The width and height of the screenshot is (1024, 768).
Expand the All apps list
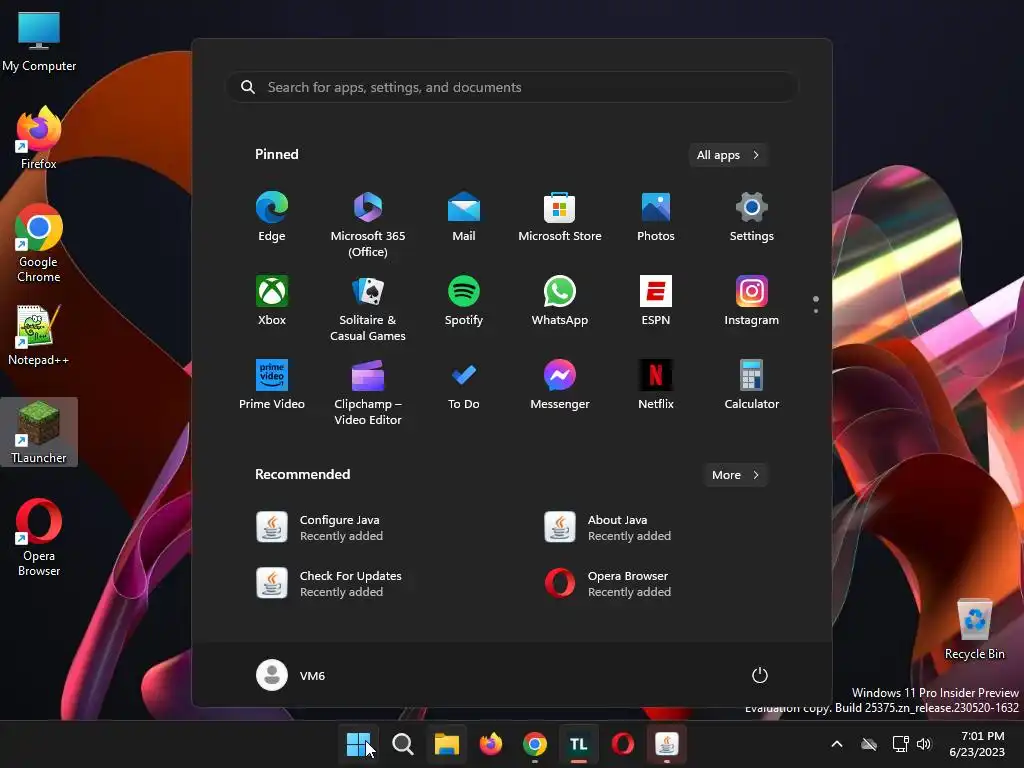(728, 155)
